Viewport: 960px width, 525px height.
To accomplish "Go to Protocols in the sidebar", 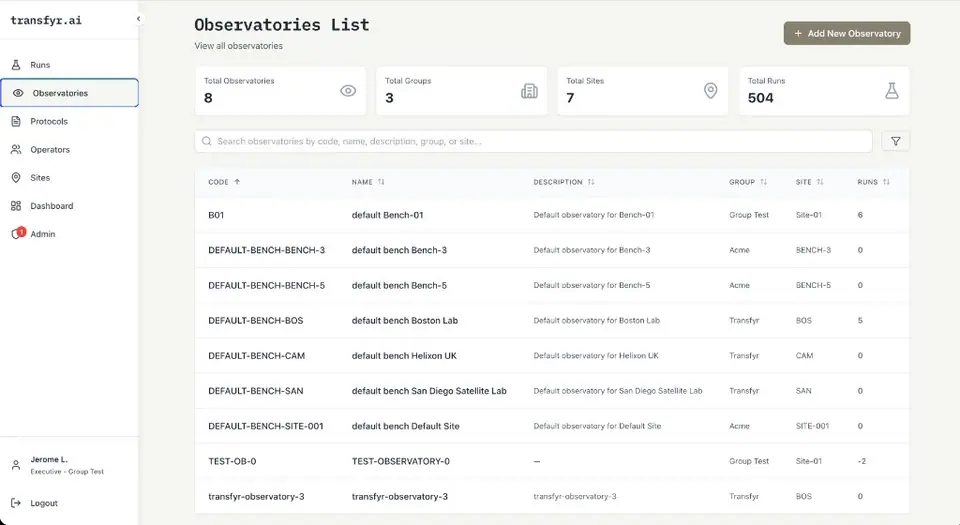I will 69,121.
